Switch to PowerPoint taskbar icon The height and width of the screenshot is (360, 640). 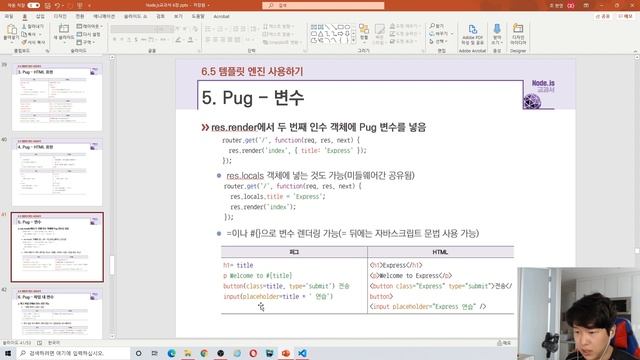coord(286,353)
